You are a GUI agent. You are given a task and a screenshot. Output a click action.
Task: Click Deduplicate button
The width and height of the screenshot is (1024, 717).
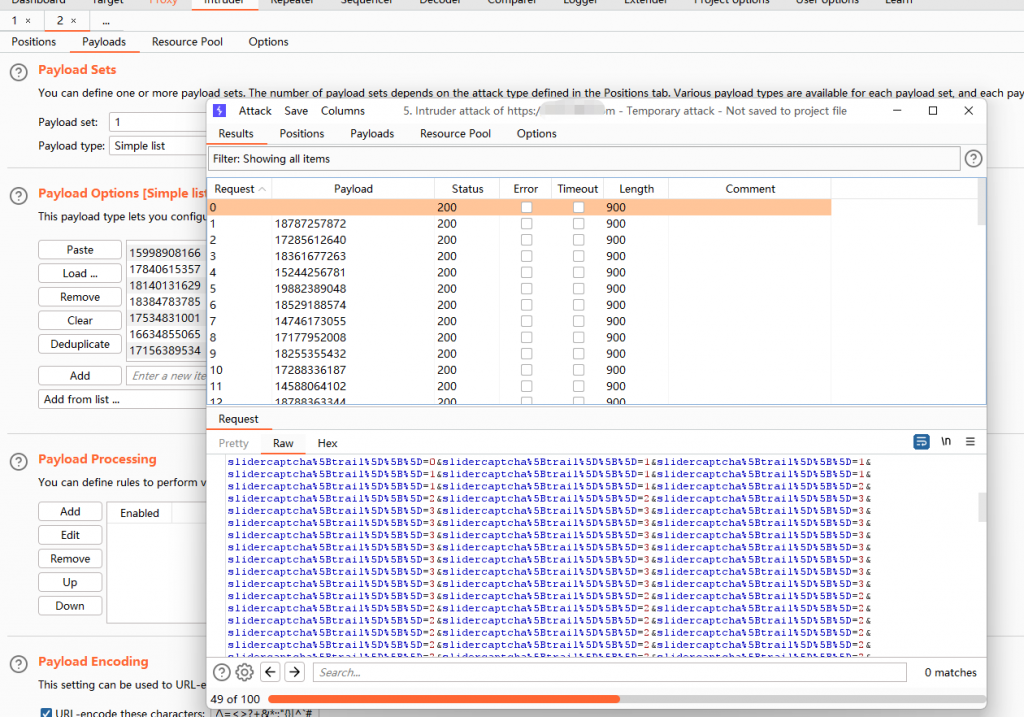click(x=80, y=343)
